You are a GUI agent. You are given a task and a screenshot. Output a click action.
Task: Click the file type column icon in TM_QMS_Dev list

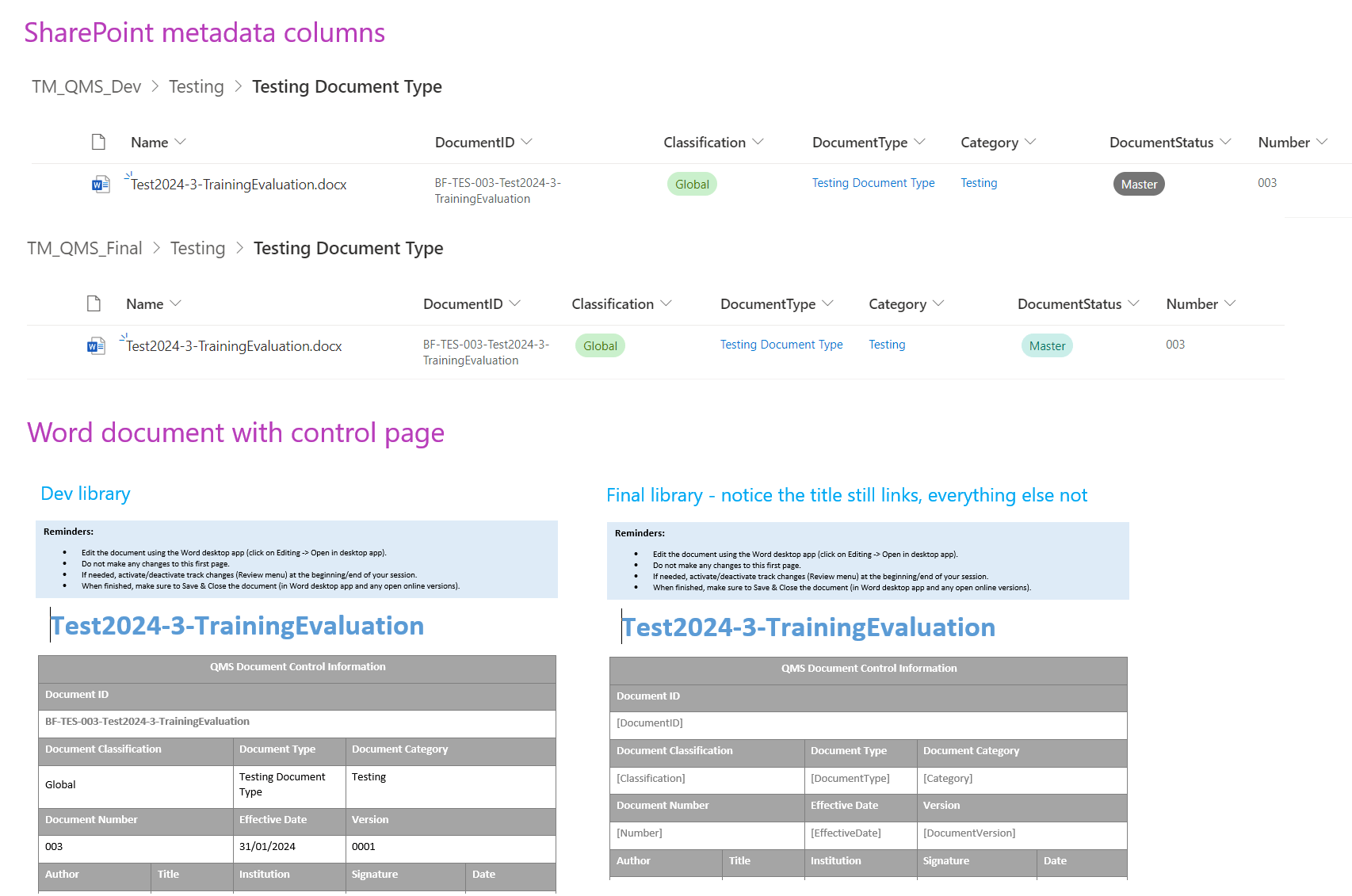(98, 142)
